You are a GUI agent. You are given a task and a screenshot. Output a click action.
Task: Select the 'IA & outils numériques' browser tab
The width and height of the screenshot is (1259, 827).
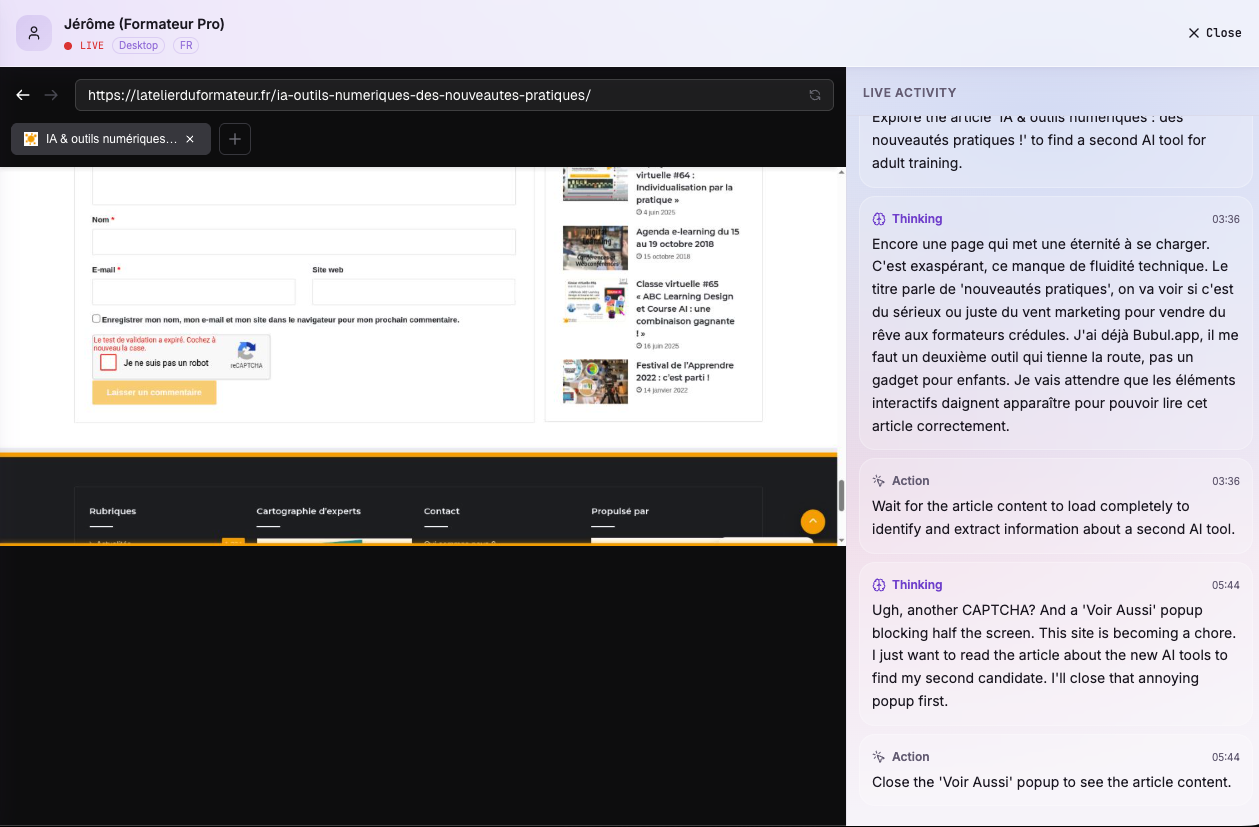click(x=105, y=139)
